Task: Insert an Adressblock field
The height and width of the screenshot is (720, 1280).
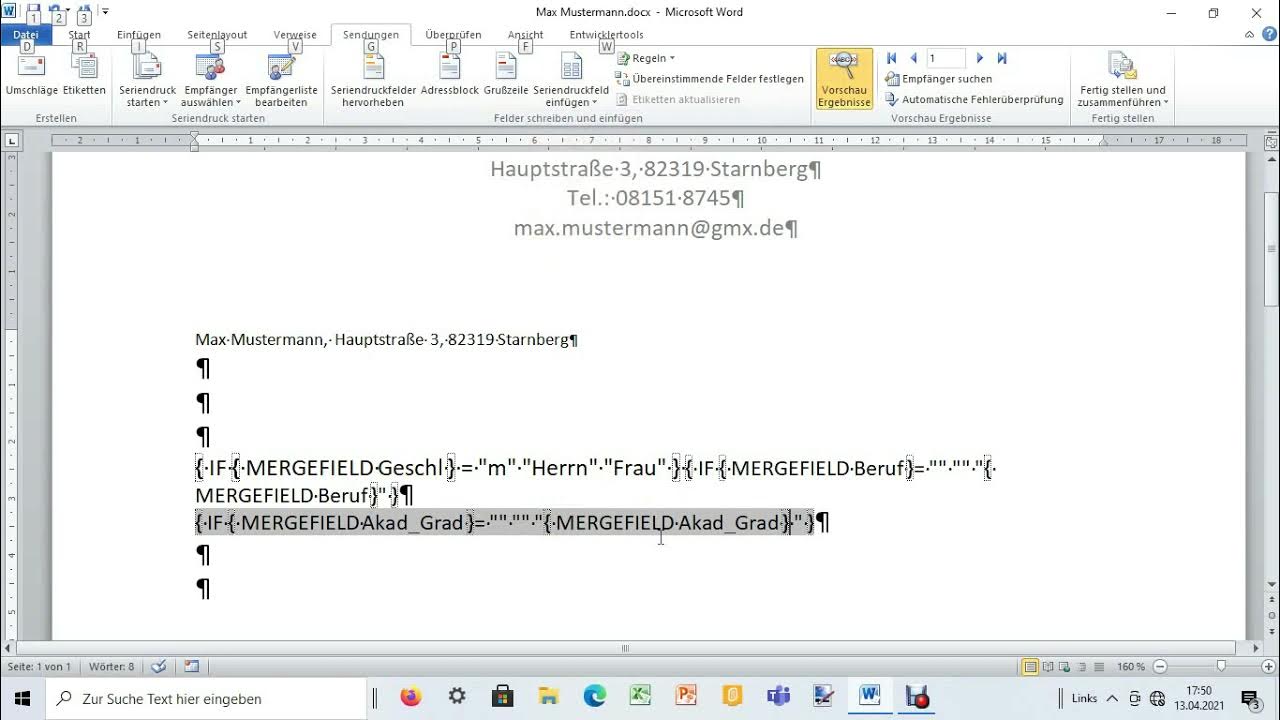Action: 450,75
